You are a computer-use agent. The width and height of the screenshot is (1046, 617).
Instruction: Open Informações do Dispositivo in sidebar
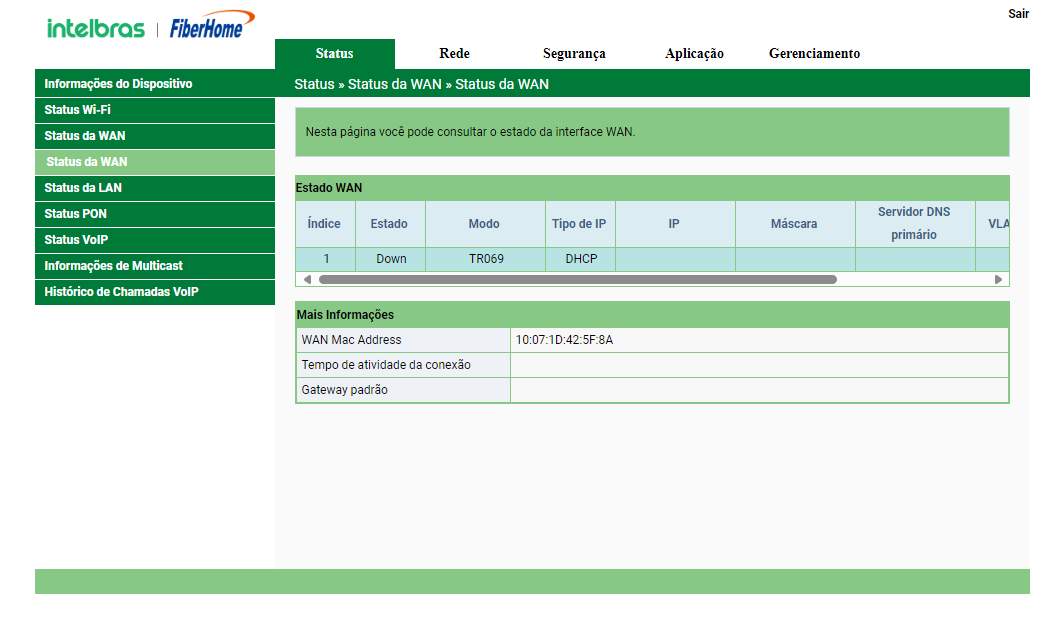pos(155,84)
